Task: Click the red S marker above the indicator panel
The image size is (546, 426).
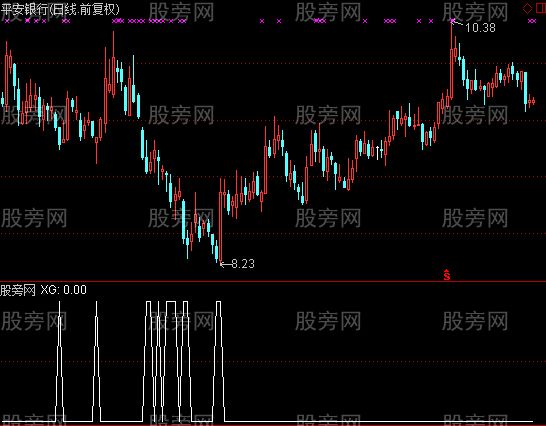Action: point(447,275)
